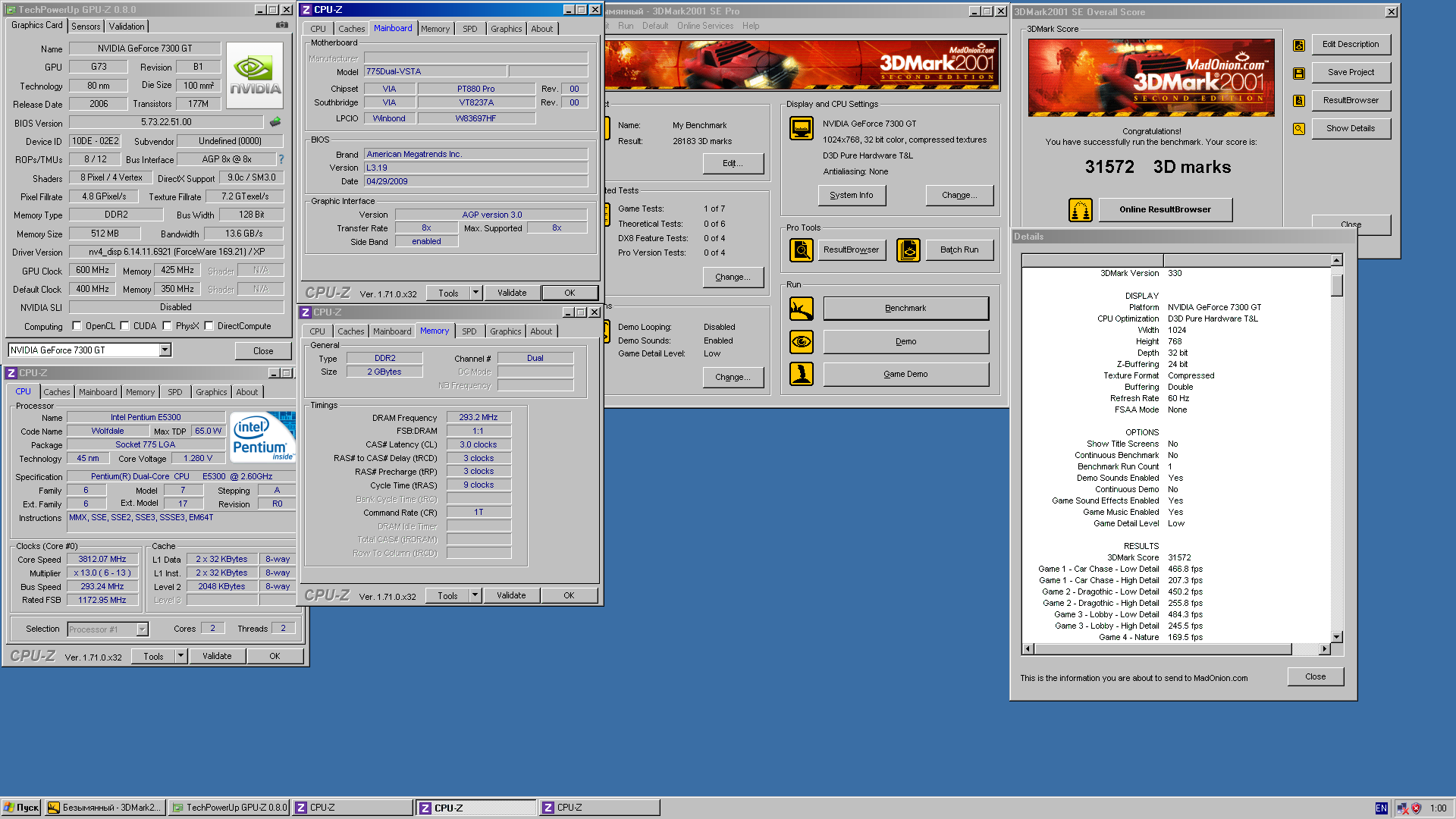Click the Display and CPU Settings monitor icon
Viewport: 1456px width, 819px height.
(x=802, y=129)
